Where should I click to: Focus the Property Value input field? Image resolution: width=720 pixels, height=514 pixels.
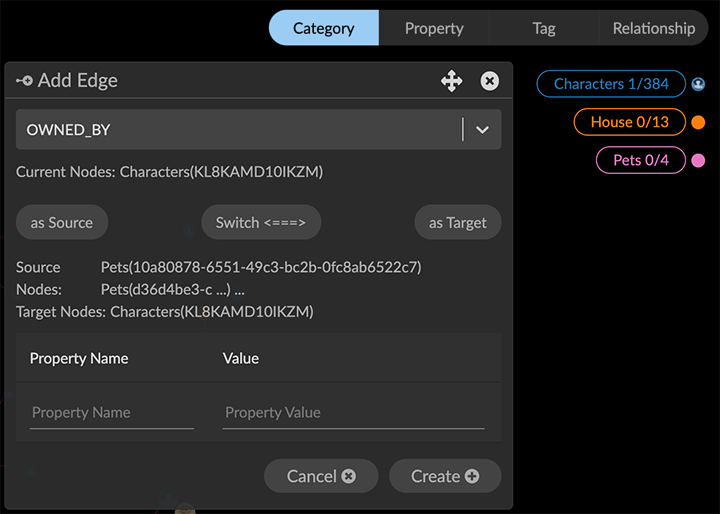(x=354, y=412)
